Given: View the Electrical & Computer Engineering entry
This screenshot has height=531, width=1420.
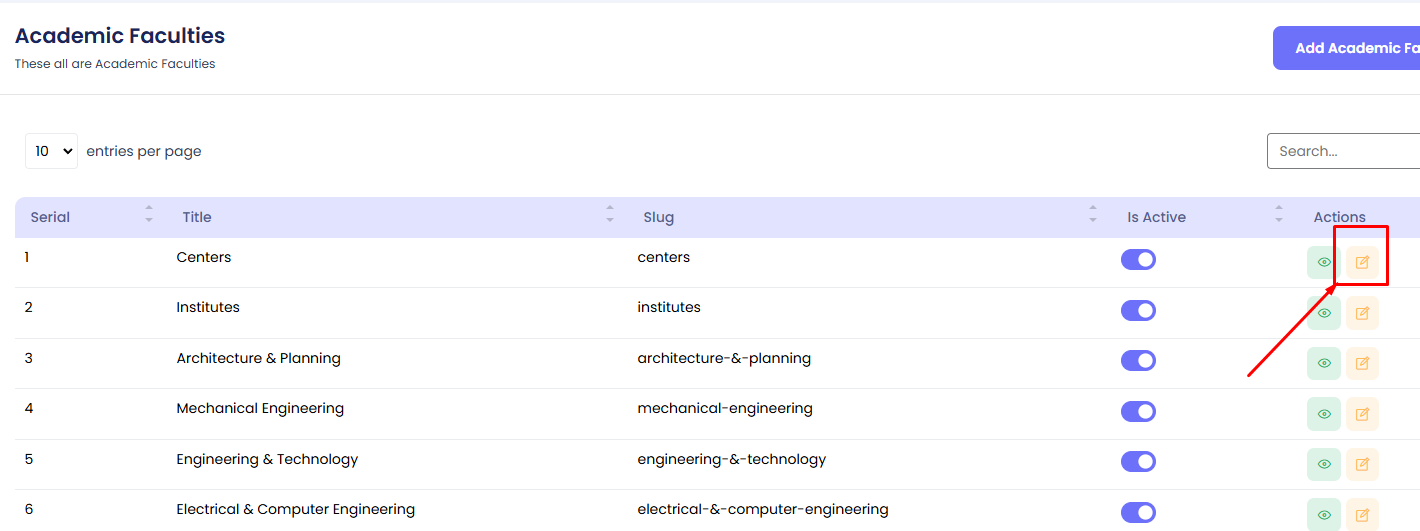Looking at the screenshot, I should pos(1323,514).
